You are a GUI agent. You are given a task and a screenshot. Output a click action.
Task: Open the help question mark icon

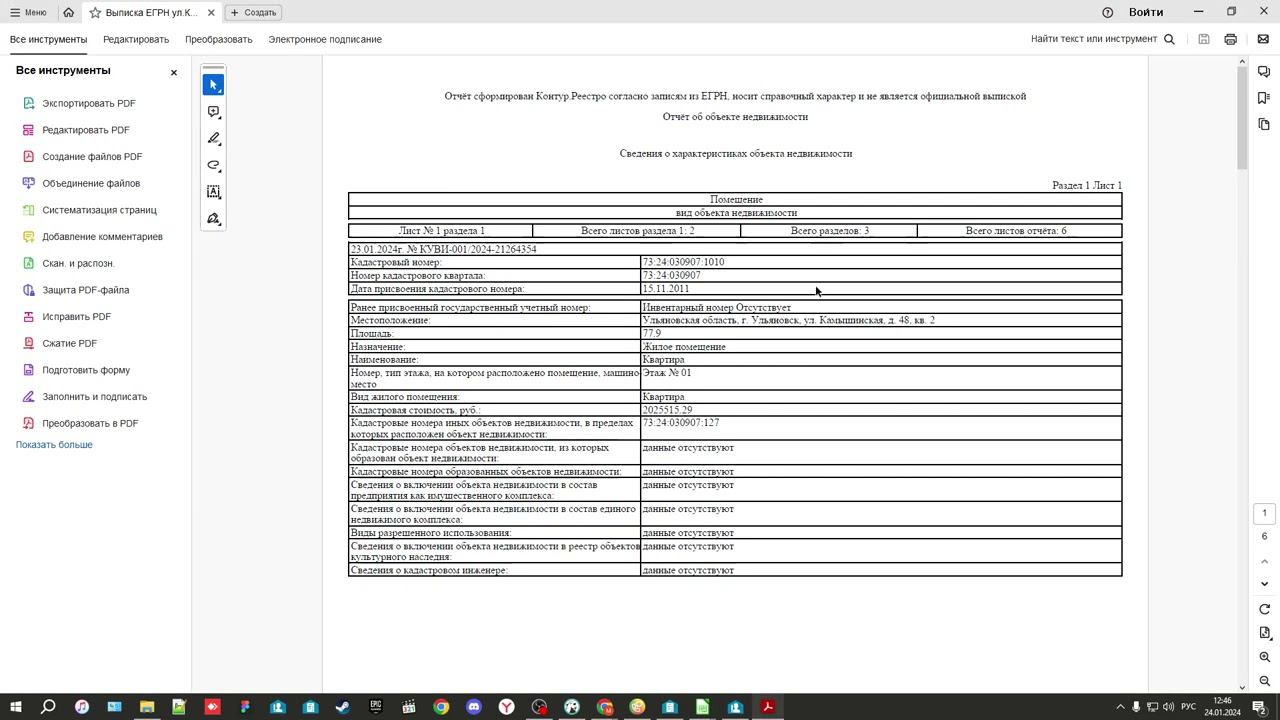[x=1108, y=12]
